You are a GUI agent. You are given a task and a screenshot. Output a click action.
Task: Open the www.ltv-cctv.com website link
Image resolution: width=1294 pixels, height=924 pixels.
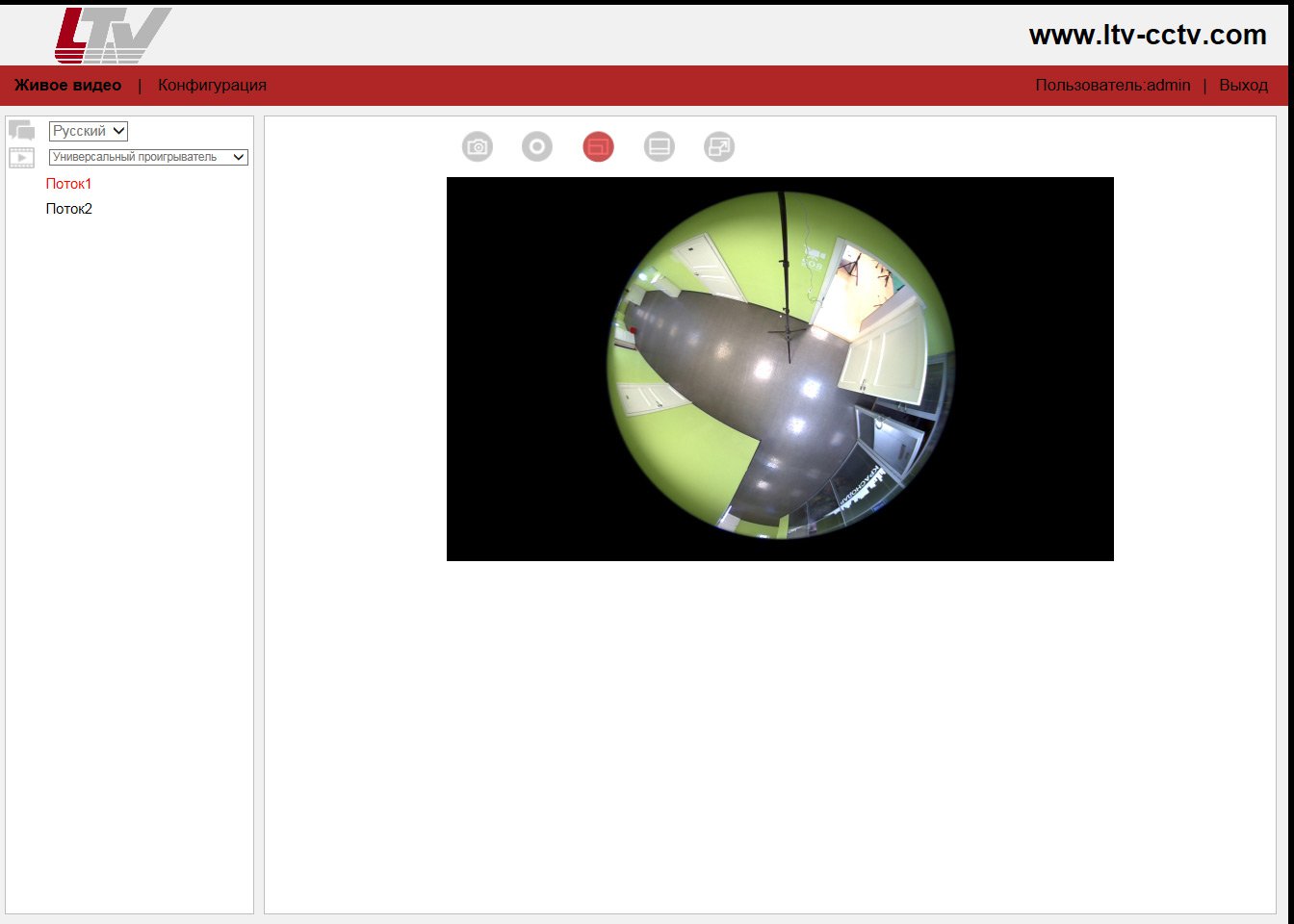tap(1148, 35)
